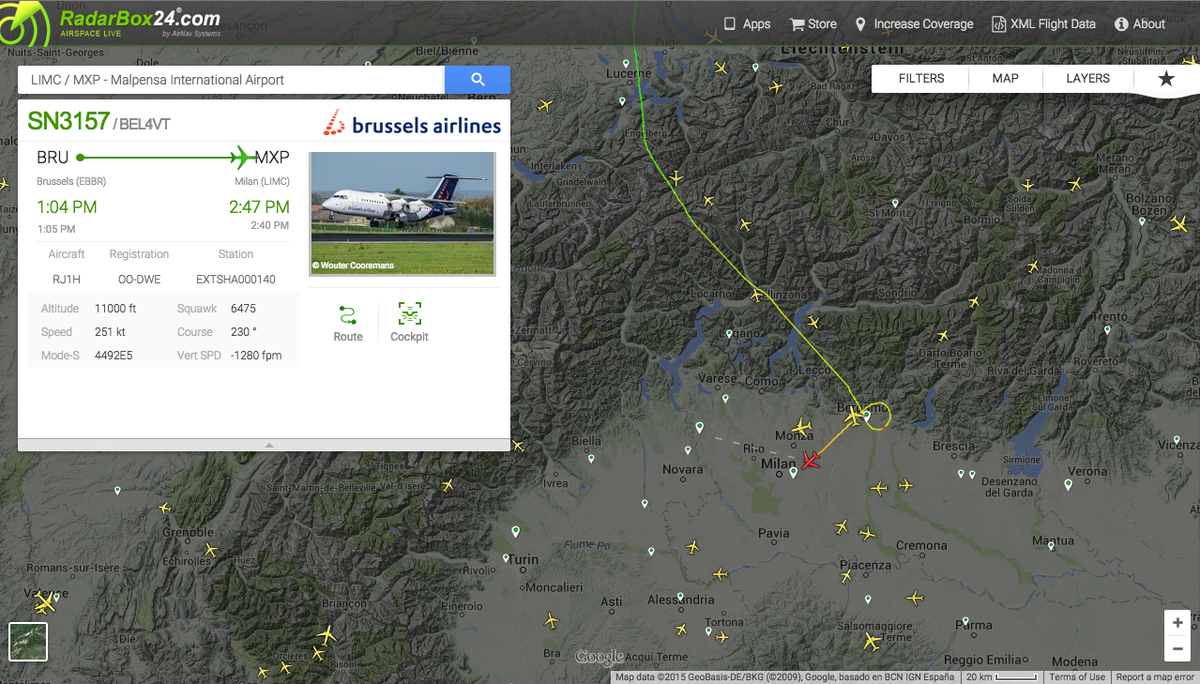Image resolution: width=1200 pixels, height=684 pixels.
Task: Open Terms of Use link
Action: pos(1077,677)
